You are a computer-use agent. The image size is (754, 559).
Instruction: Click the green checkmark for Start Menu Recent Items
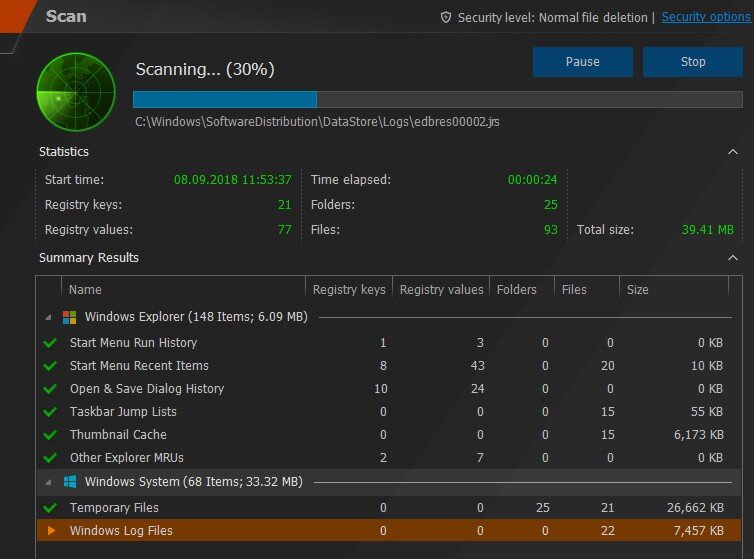tap(50, 366)
